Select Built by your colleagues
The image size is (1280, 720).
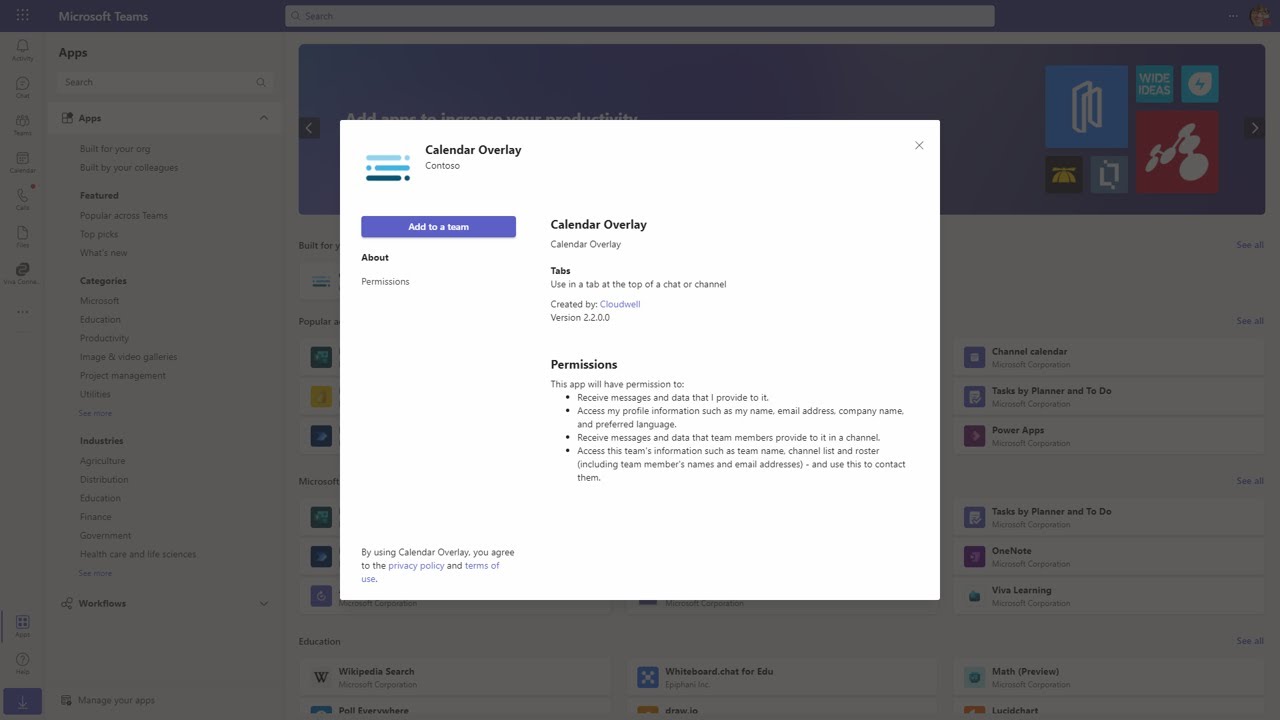coord(129,168)
